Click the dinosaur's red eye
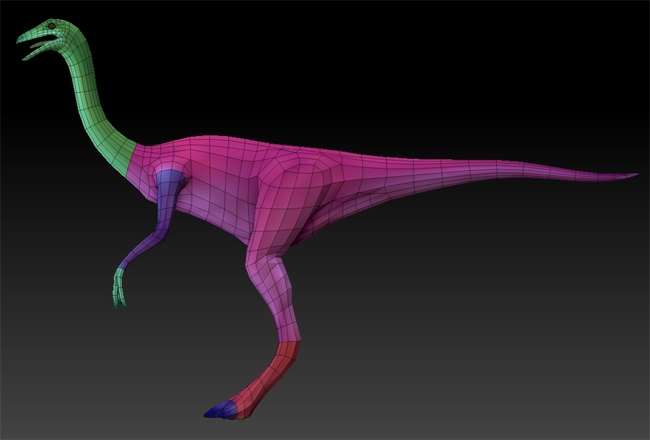This screenshot has width=650, height=440. pyautogui.click(x=51, y=26)
